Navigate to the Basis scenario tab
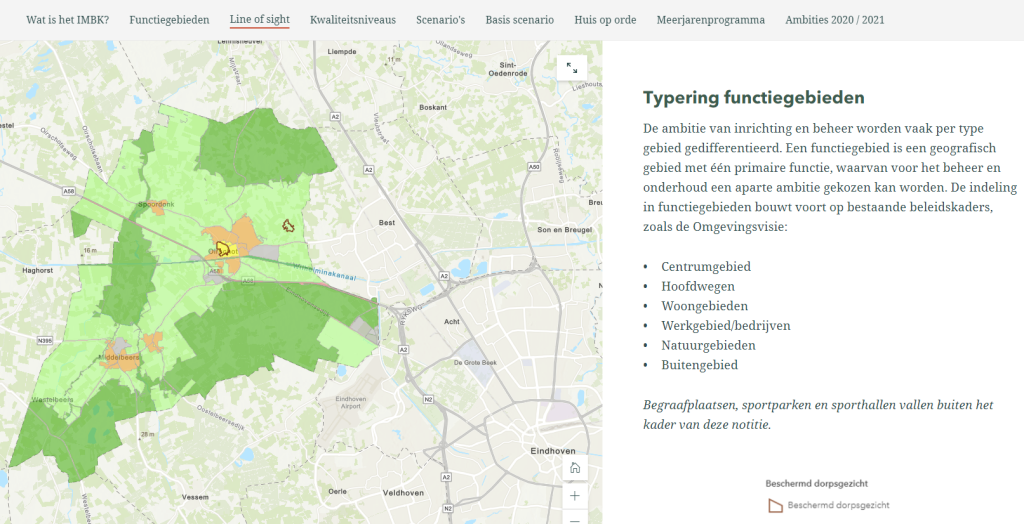 (519, 20)
